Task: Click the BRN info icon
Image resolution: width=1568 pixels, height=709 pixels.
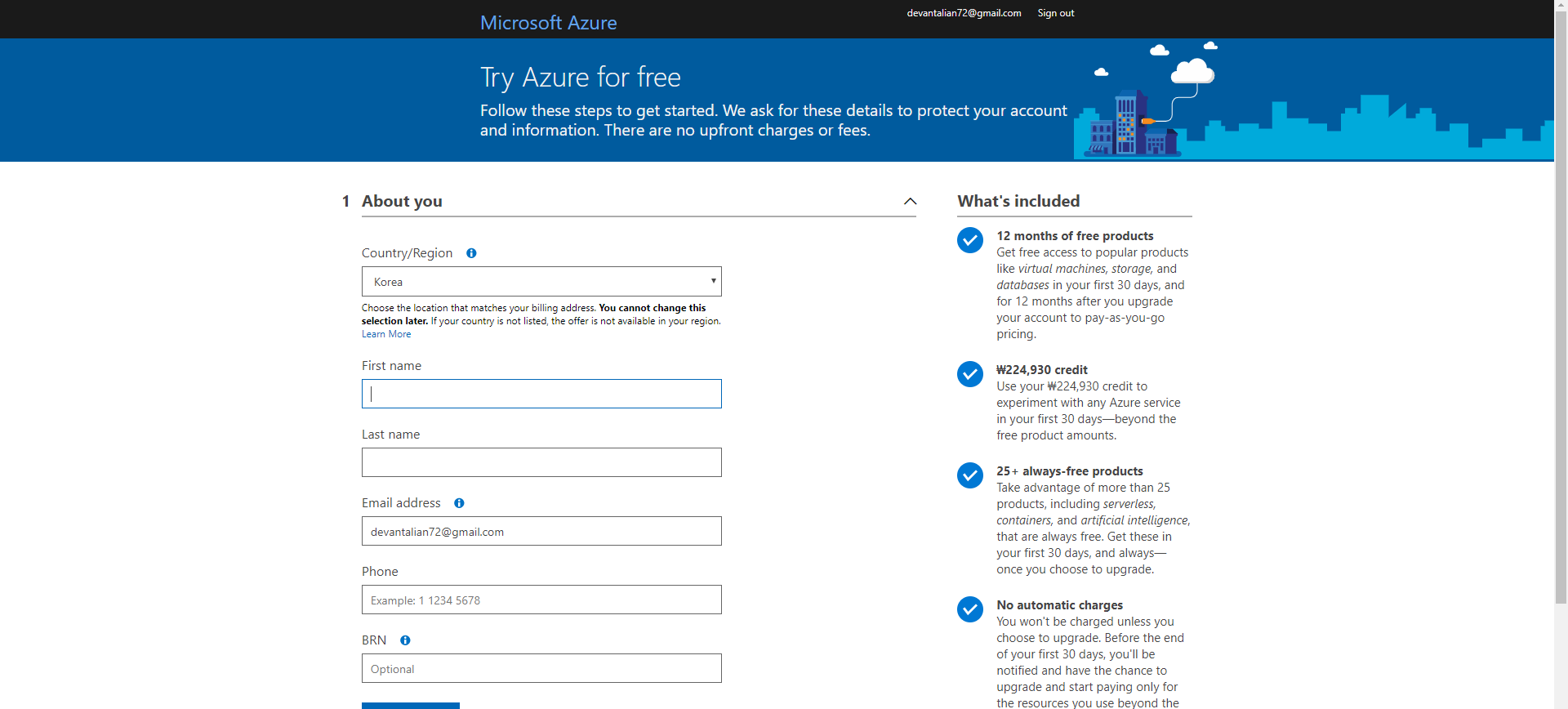Action: tap(405, 640)
